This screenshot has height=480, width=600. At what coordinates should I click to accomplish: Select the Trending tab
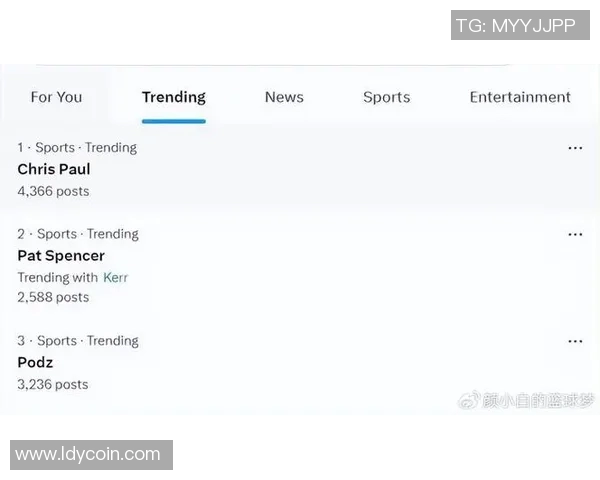(x=174, y=97)
